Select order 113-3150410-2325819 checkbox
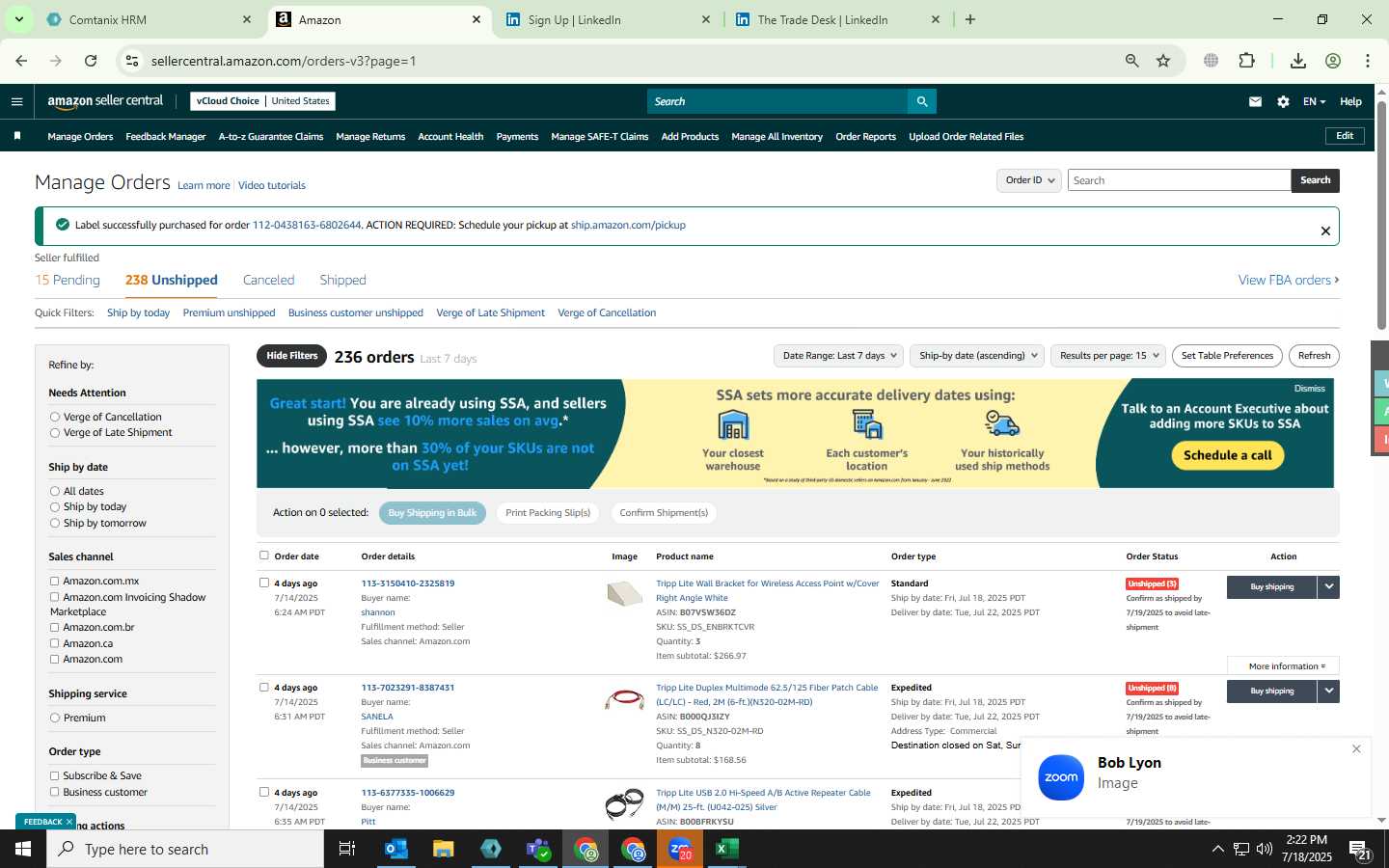The height and width of the screenshot is (868, 1389). (x=264, y=583)
